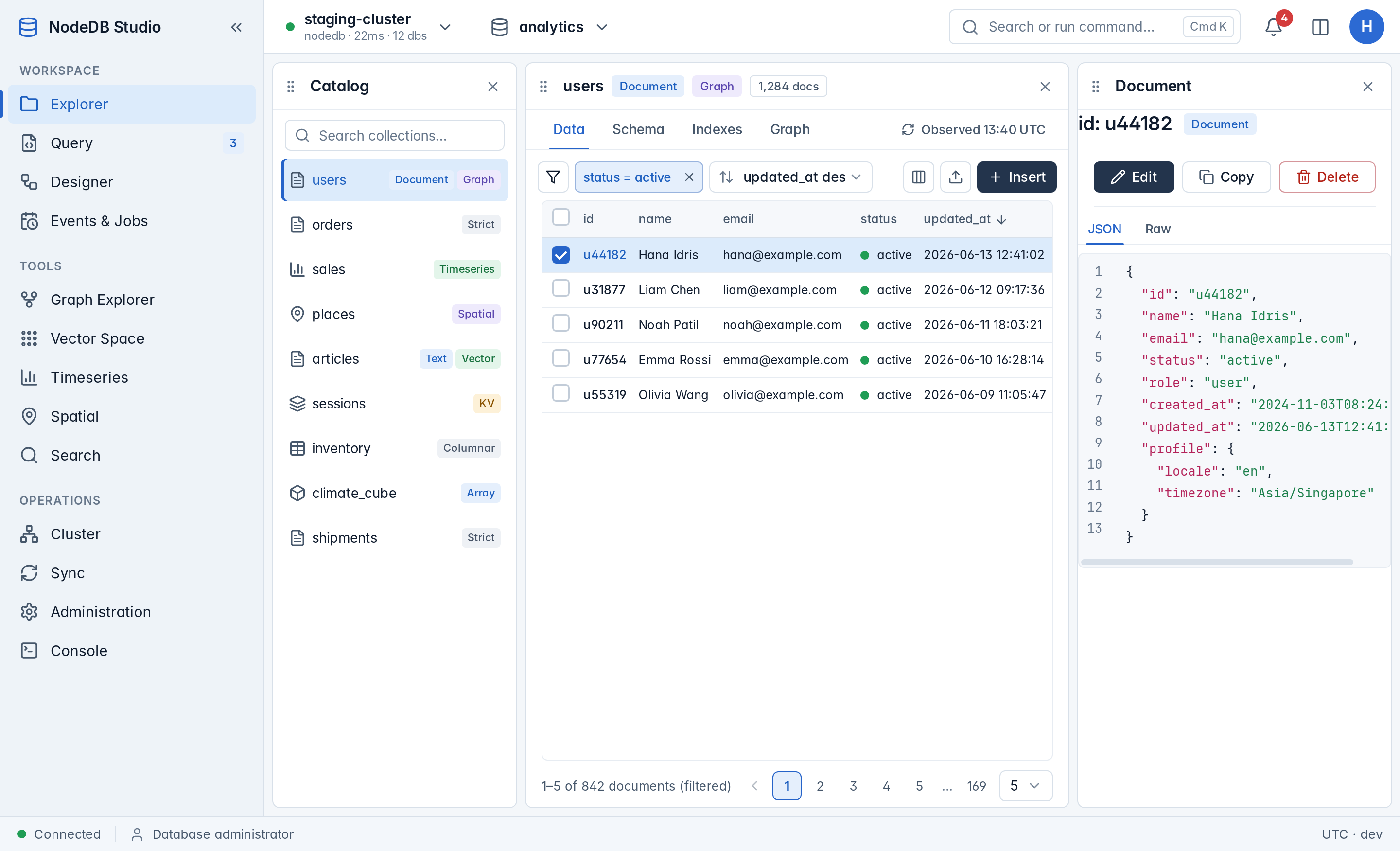Click the export upload icon
The height and width of the screenshot is (851, 1400).
point(955,177)
